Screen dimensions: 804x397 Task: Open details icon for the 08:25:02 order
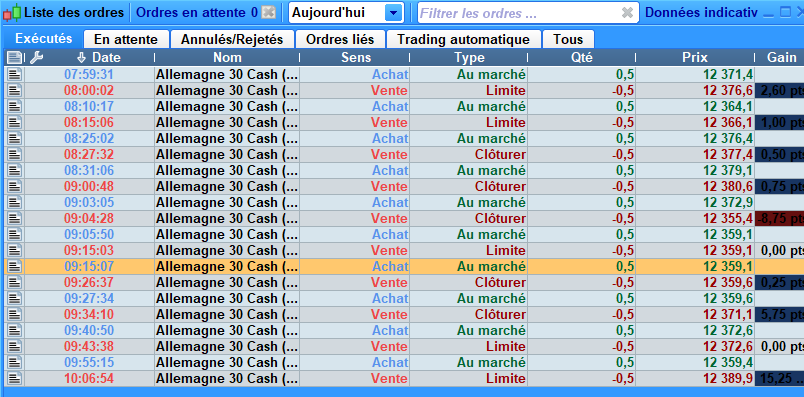15,138
